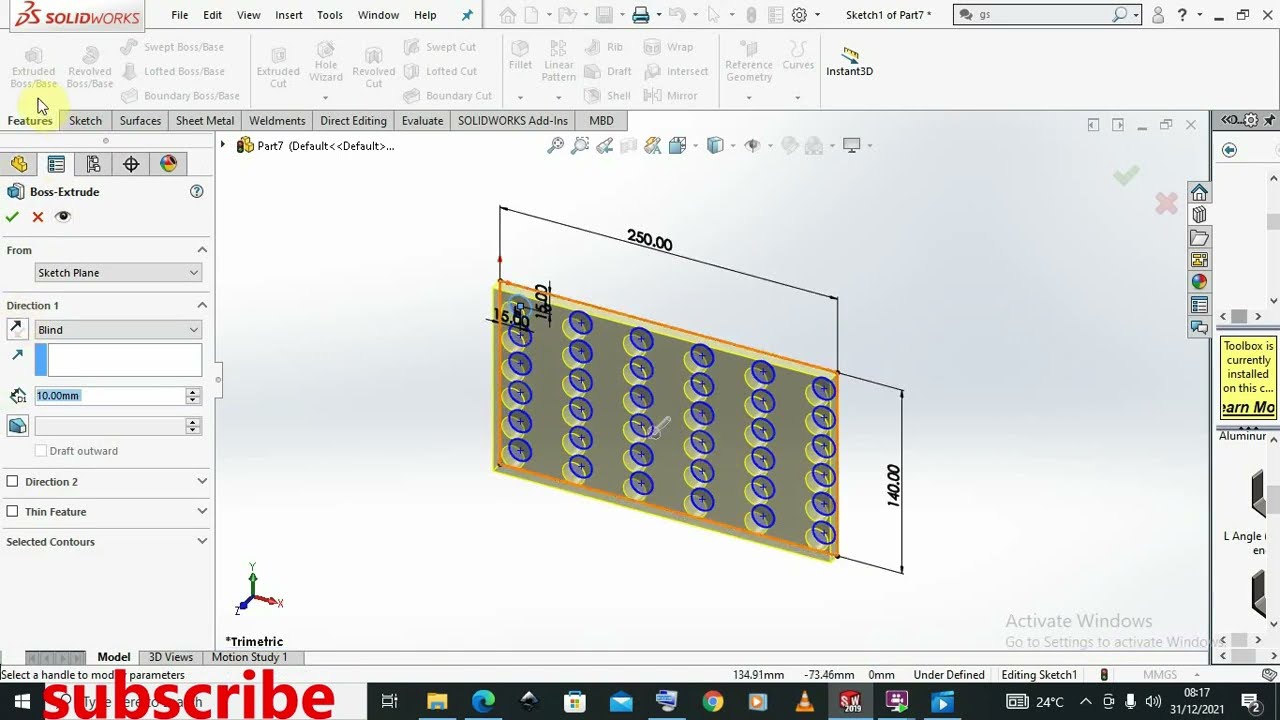Click viewport green OK corner checkmark
1280x720 pixels.
1126,176
